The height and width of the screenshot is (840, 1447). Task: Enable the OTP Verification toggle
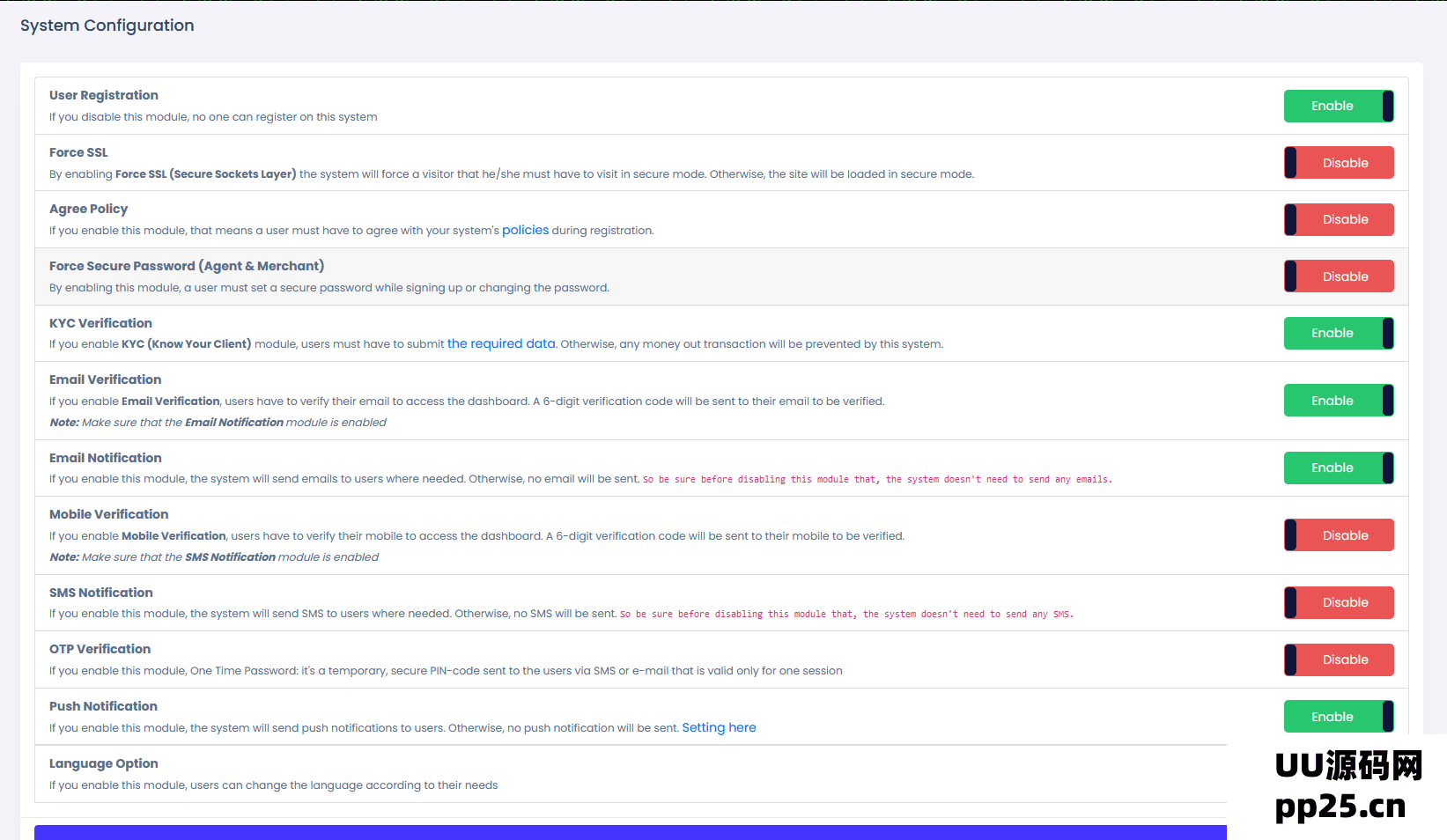pos(1338,659)
